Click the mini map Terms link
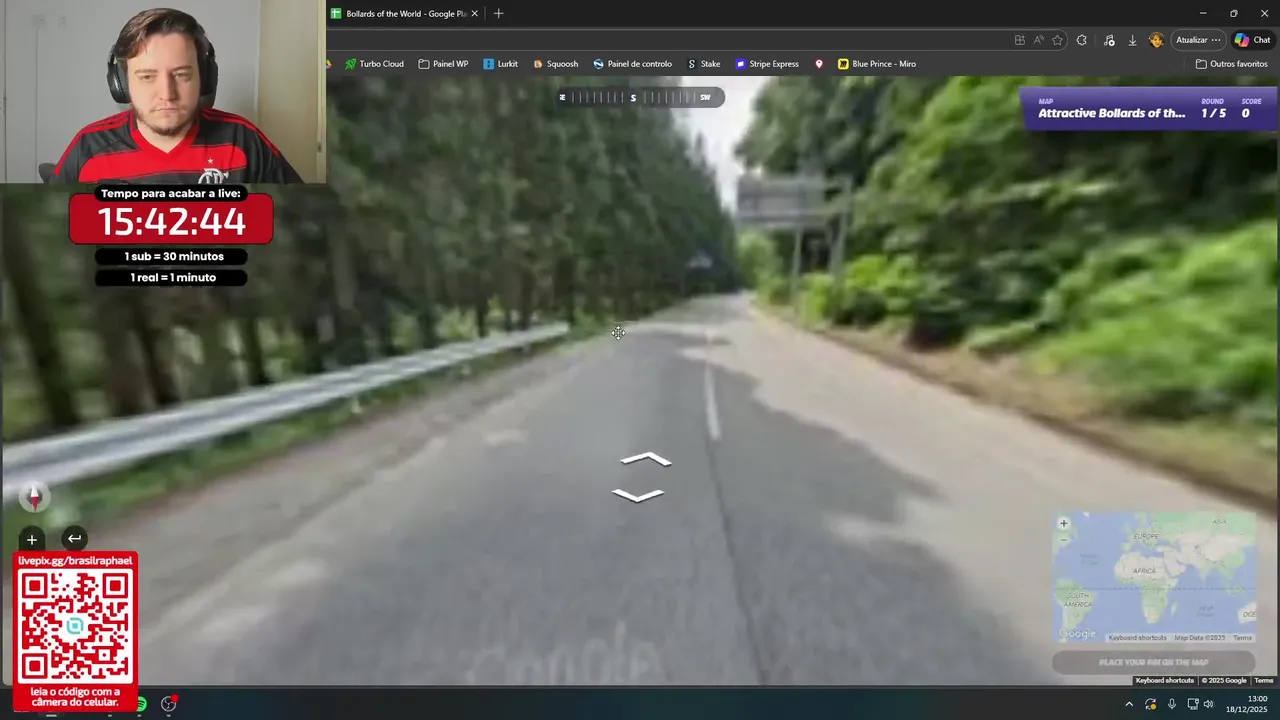Screen dimensions: 1280x720 (x=1242, y=638)
